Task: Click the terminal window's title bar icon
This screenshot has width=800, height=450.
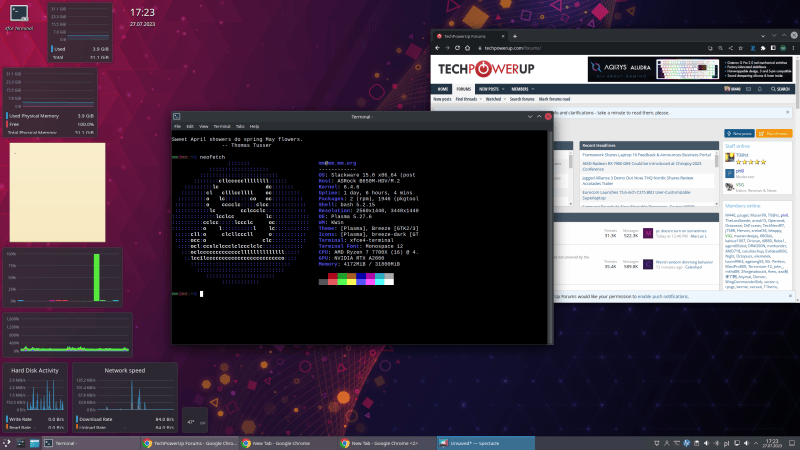Action: point(177,116)
